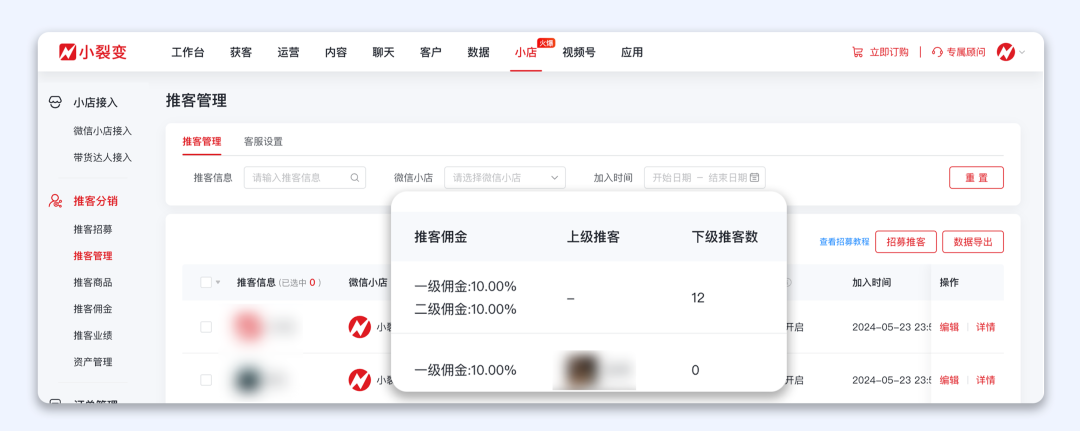Check the first row's checkbox
This screenshot has width=1080, height=431.
(x=206, y=327)
